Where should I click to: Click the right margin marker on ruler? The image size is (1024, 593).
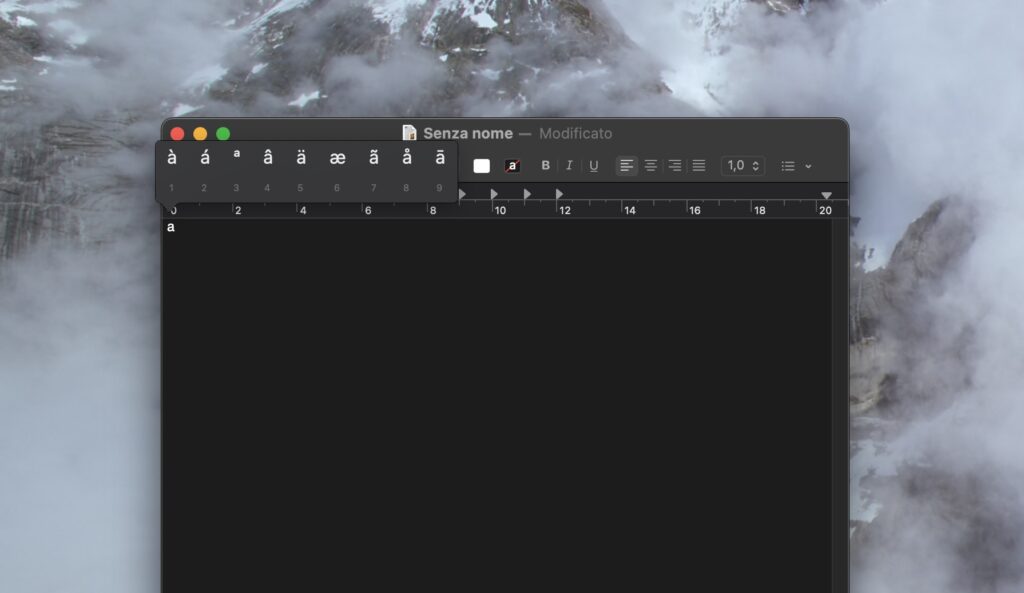click(x=826, y=195)
